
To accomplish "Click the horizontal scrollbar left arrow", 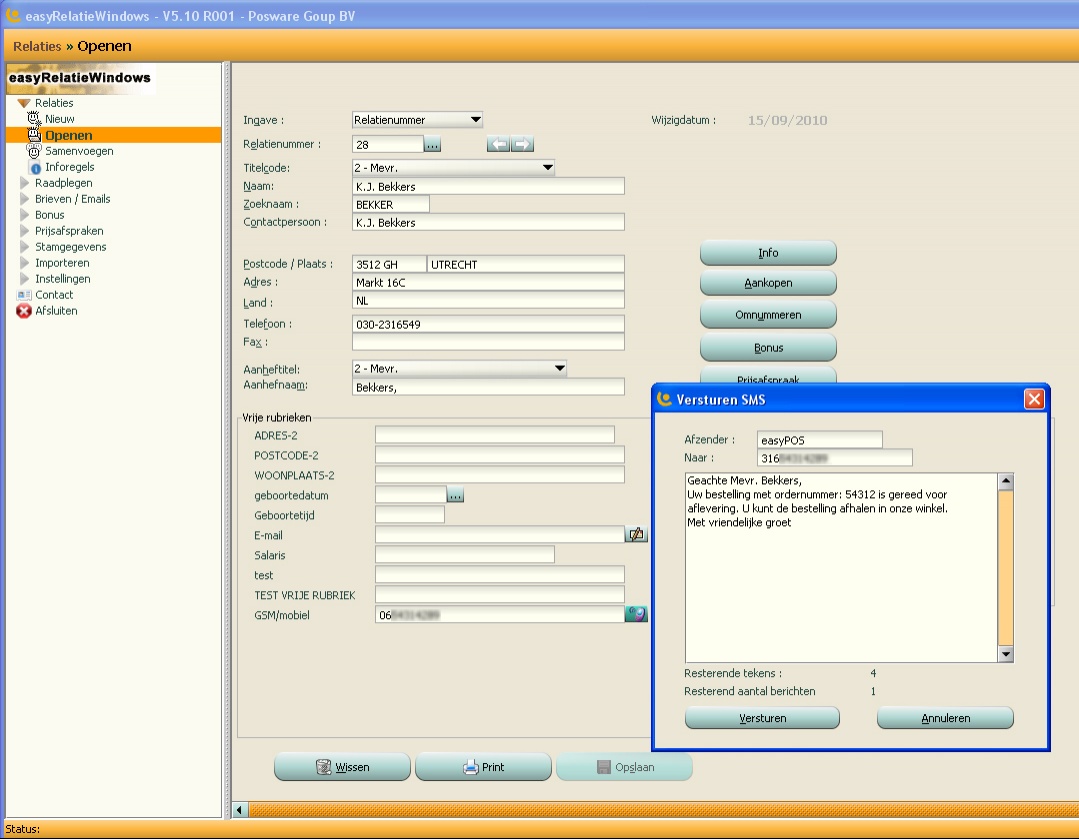I will 239,810.
